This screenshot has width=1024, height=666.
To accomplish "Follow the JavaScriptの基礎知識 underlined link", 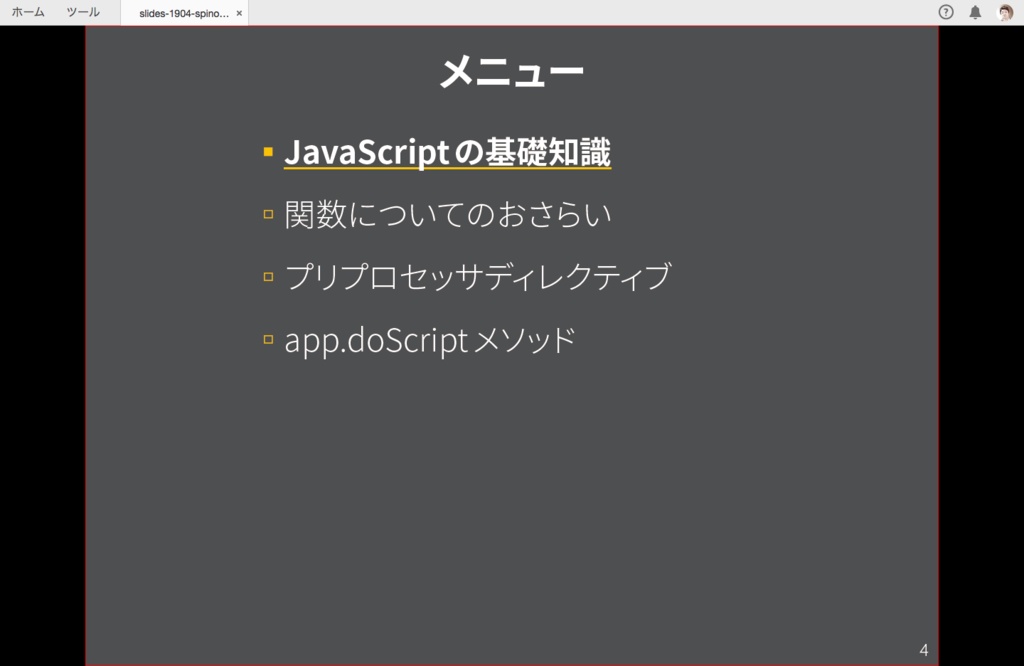I will (x=447, y=151).
